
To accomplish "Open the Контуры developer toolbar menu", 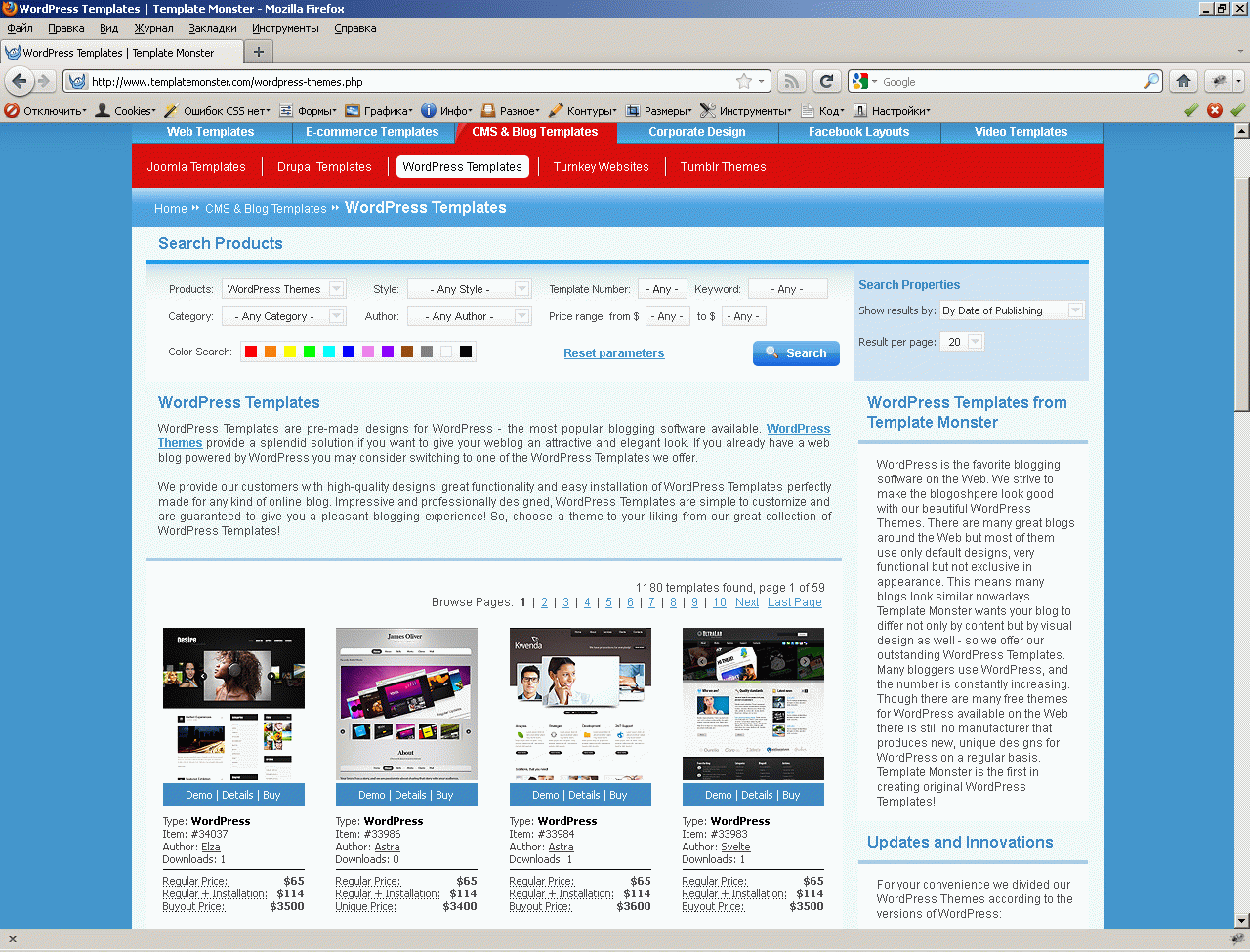I will click(584, 110).
